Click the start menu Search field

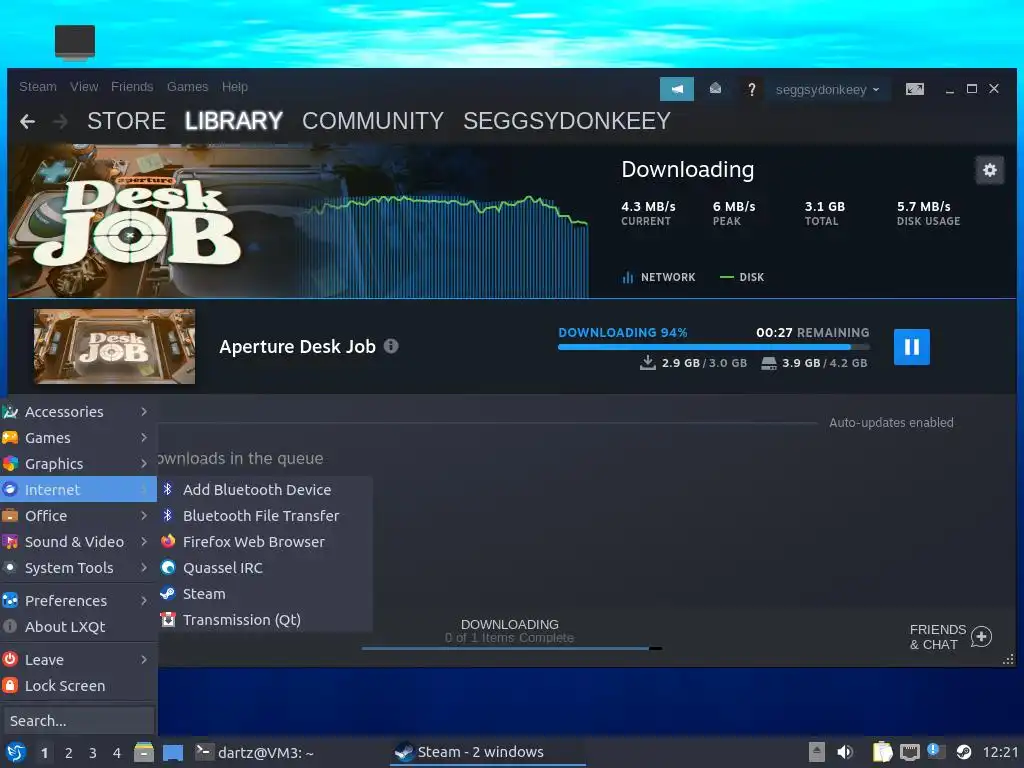pyautogui.click(x=78, y=721)
